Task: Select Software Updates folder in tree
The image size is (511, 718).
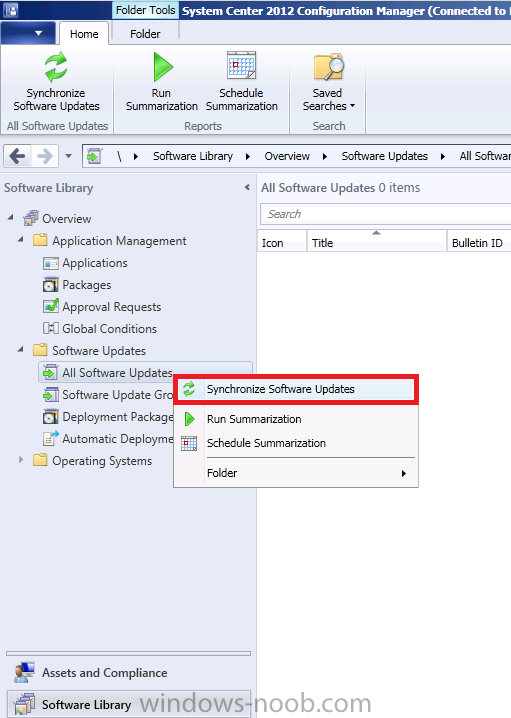Action: pos(99,351)
